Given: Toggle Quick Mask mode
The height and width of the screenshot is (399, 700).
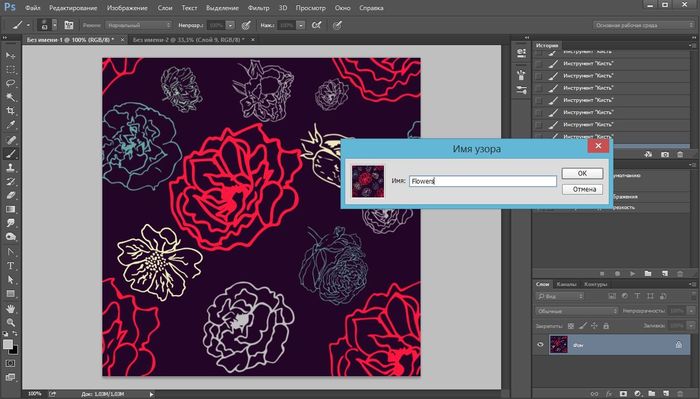Looking at the screenshot, I should point(10,363).
